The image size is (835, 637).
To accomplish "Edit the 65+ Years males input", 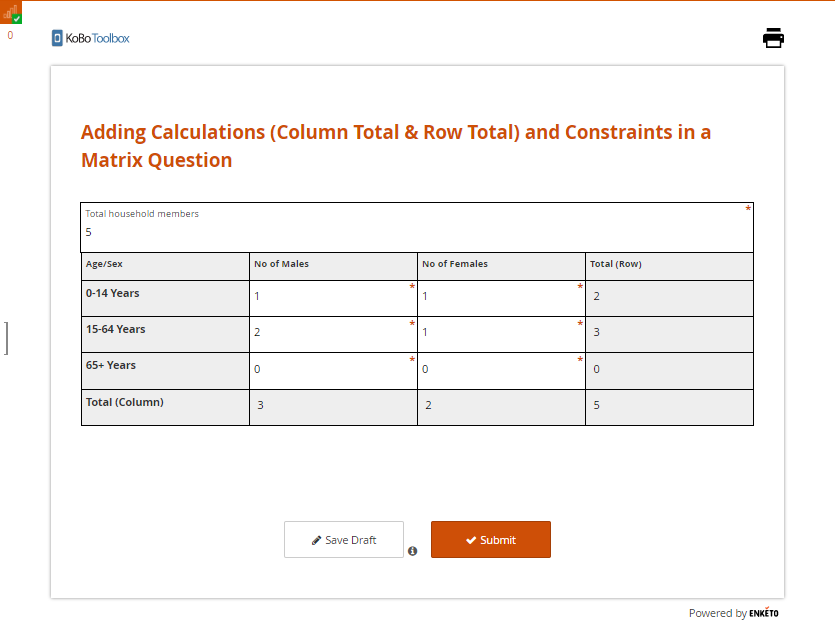I will pyautogui.click(x=332, y=369).
